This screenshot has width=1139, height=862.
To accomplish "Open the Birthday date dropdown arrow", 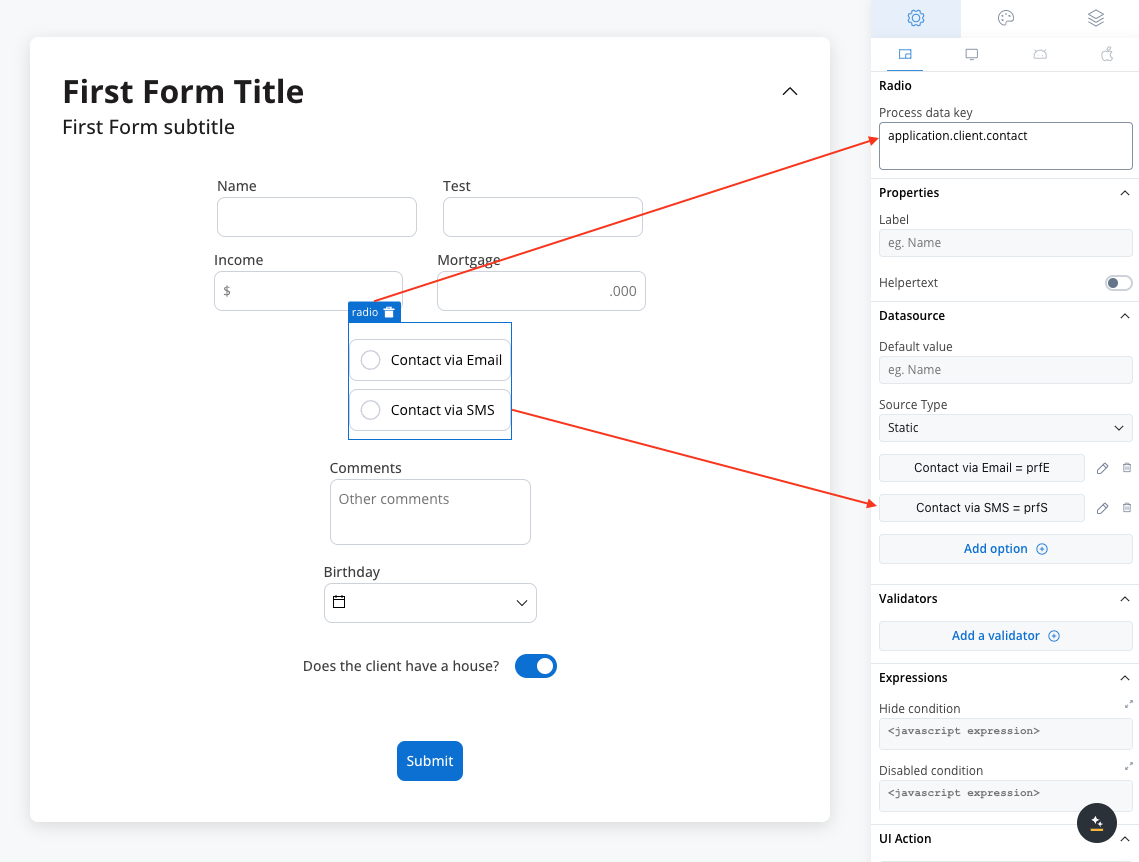I will pyautogui.click(x=522, y=603).
